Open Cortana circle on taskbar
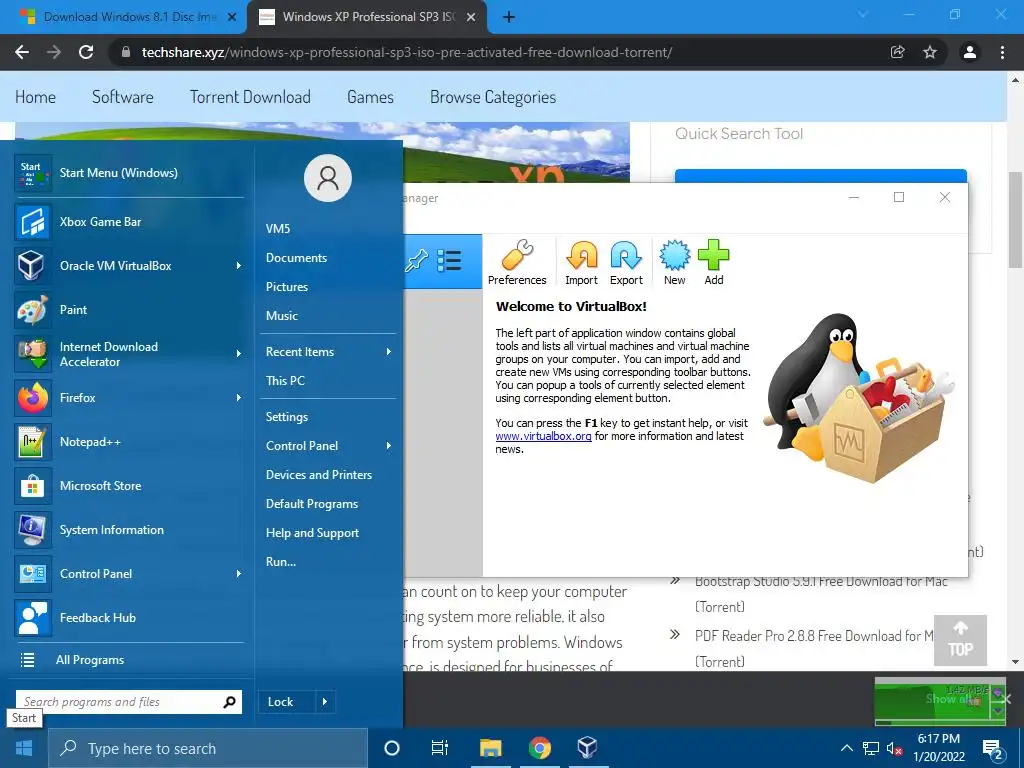Viewport: 1024px width, 768px height. pyautogui.click(x=392, y=748)
